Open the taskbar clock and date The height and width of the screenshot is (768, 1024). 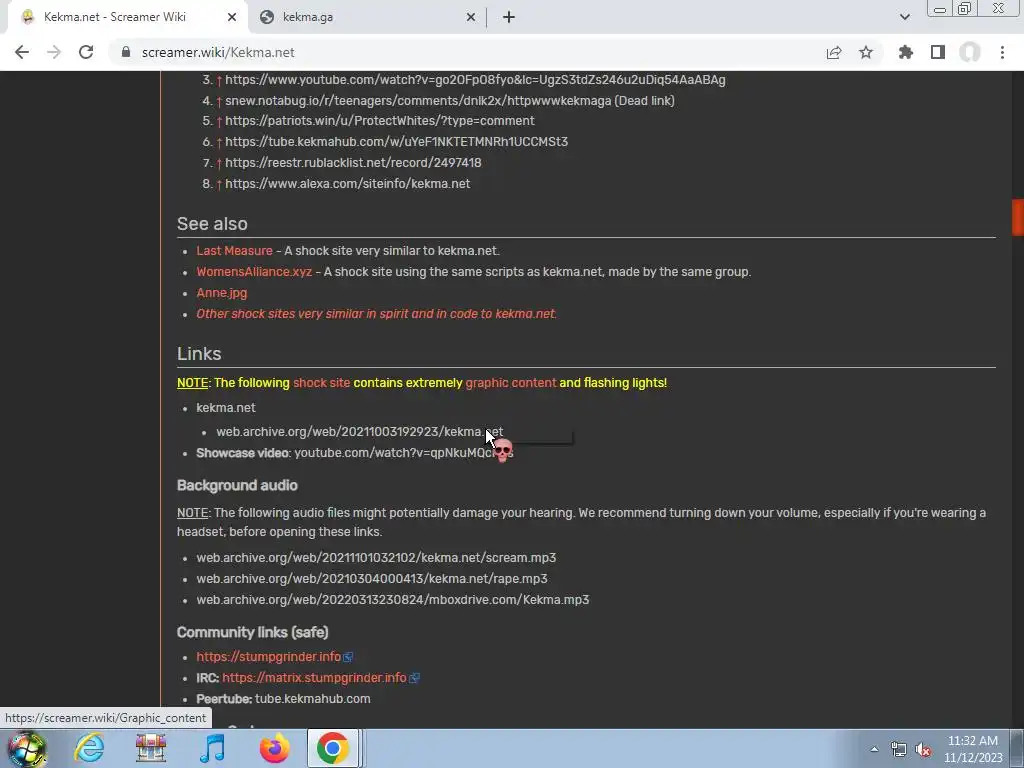click(972, 749)
